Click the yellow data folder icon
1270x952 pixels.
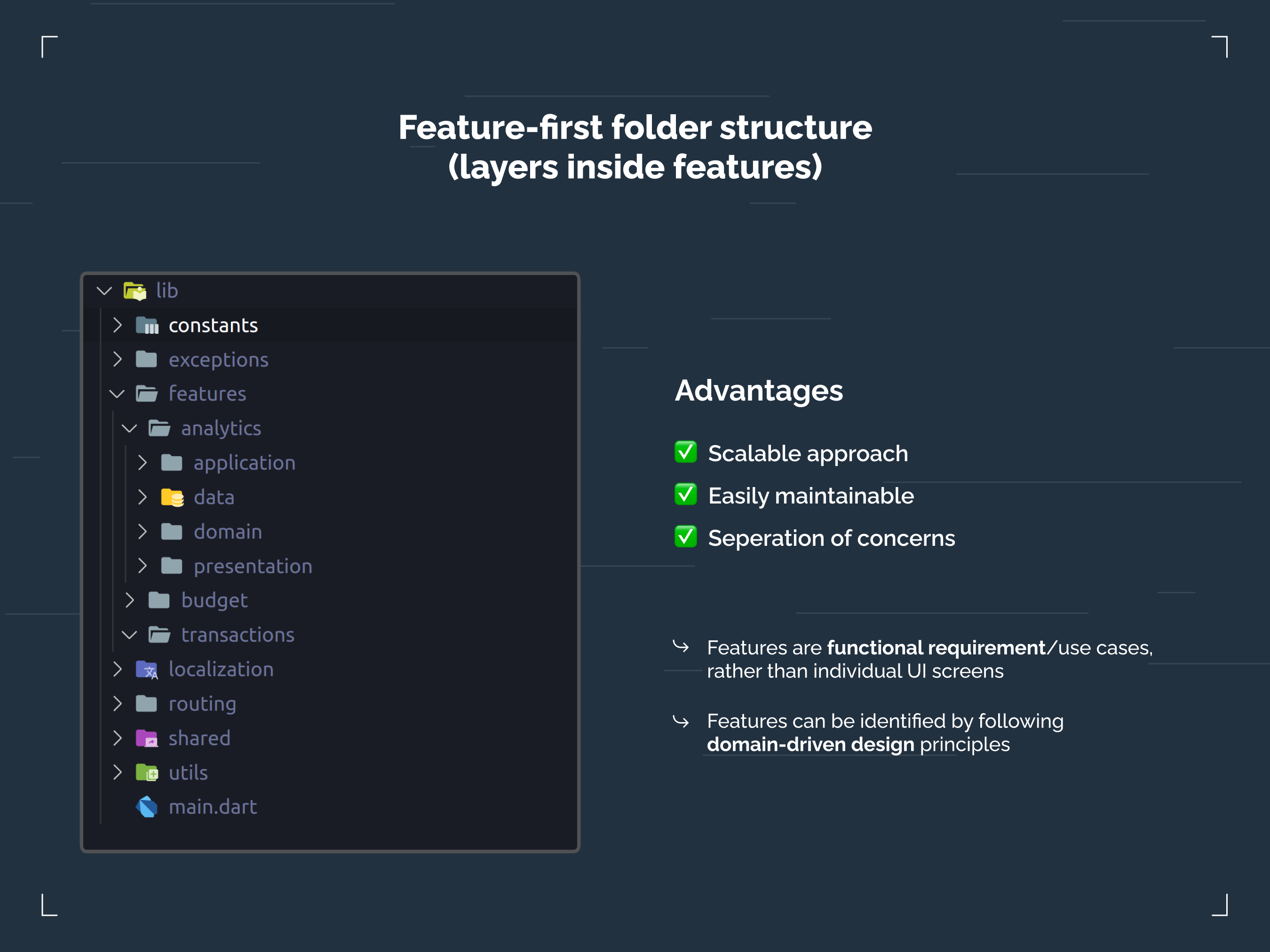click(x=172, y=497)
